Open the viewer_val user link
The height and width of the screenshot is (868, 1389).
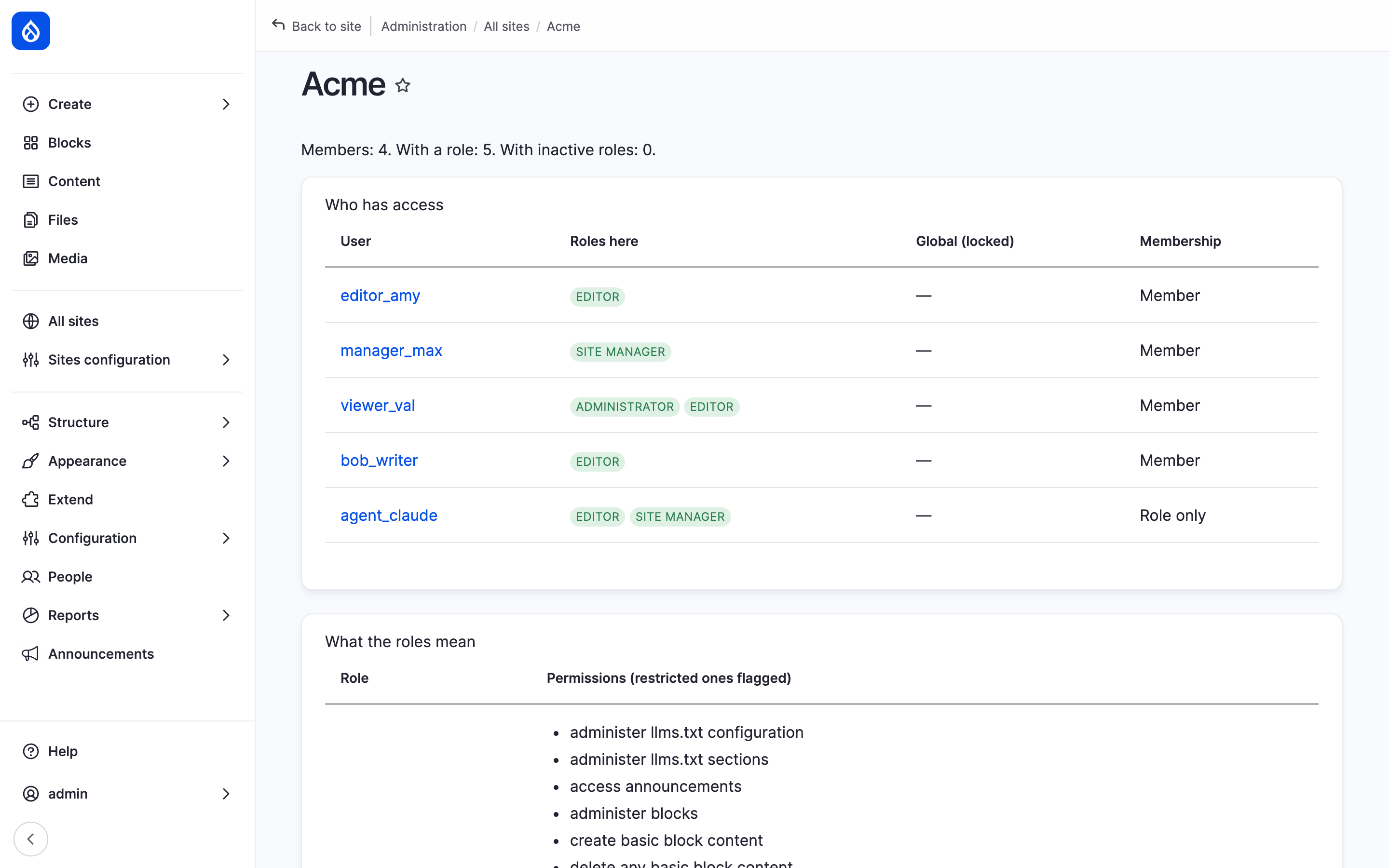378,405
